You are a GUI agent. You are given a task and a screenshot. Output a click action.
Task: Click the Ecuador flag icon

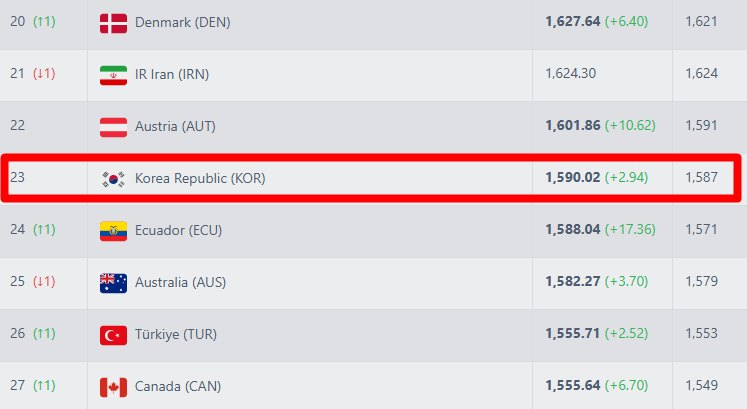tap(113, 230)
